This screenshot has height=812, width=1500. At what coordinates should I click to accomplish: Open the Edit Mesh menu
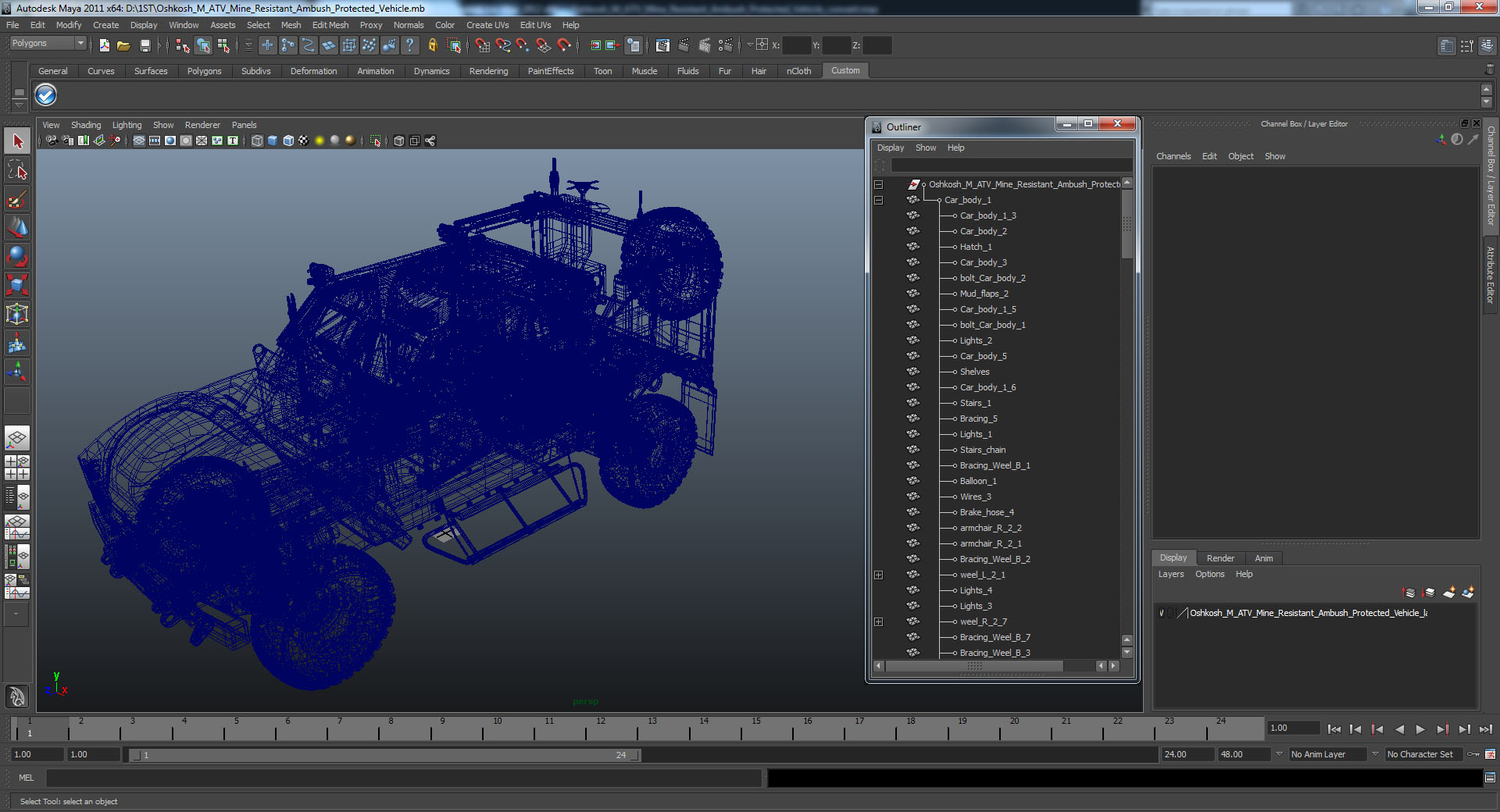click(x=330, y=25)
